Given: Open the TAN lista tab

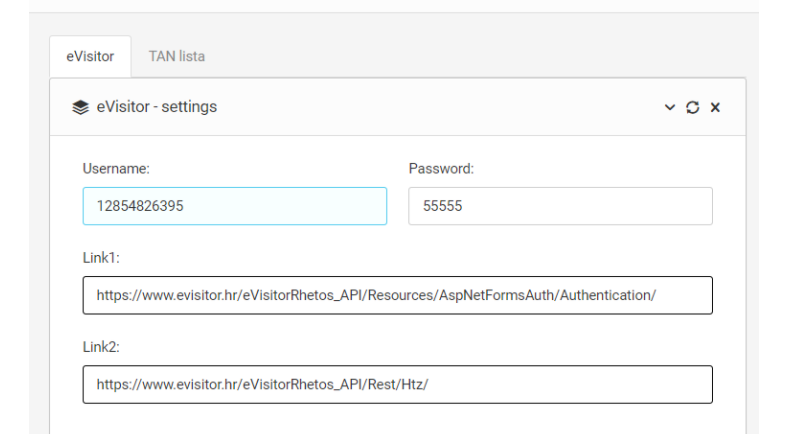Looking at the screenshot, I should pos(177,56).
